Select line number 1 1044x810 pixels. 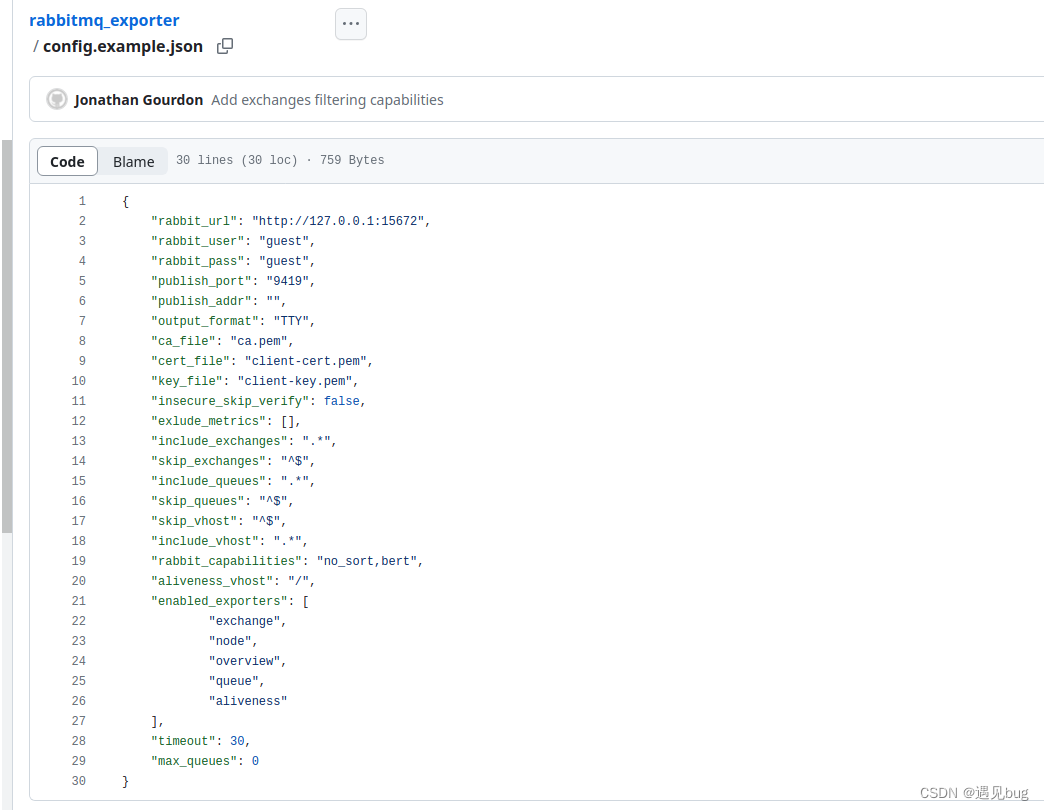tap(82, 201)
